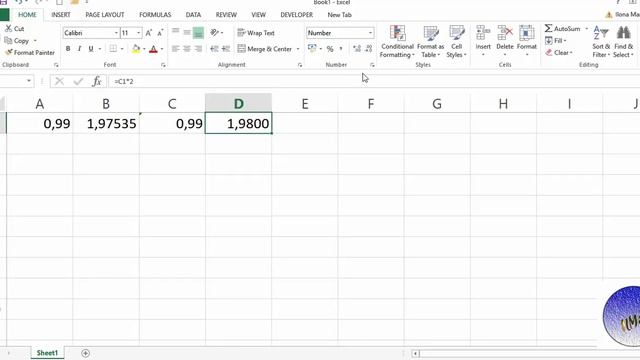Open the font color dropdown arrow
Viewport: 640px width, 360px height.
(162, 49)
